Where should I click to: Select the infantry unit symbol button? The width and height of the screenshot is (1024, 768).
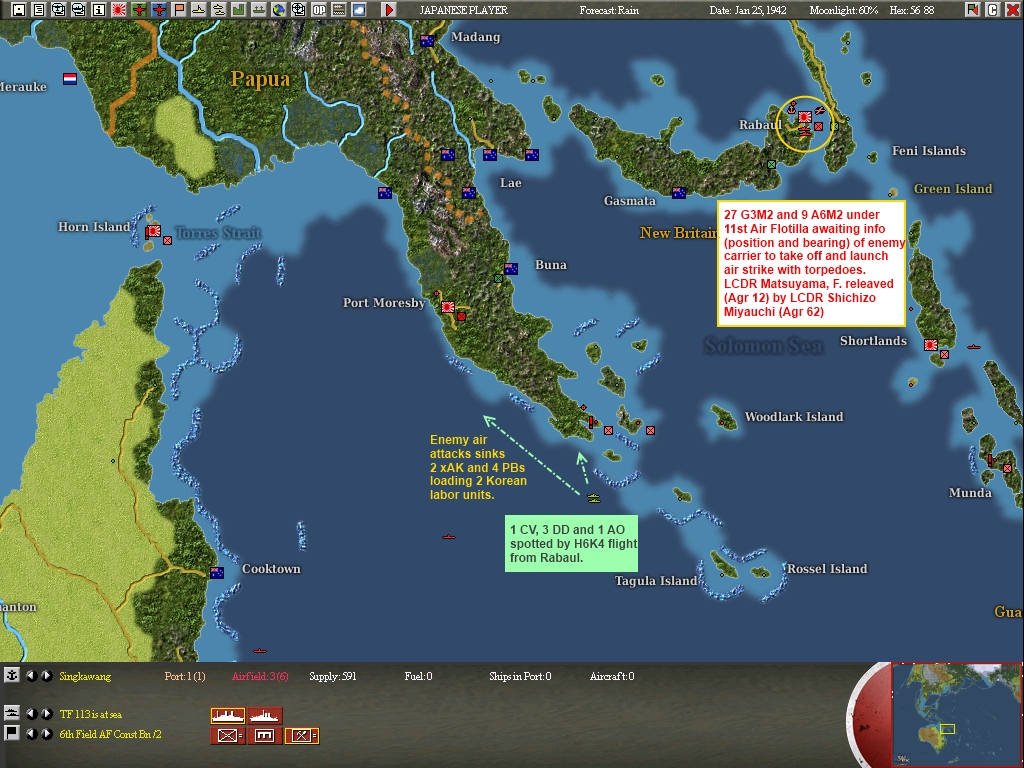pyautogui.click(x=228, y=736)
